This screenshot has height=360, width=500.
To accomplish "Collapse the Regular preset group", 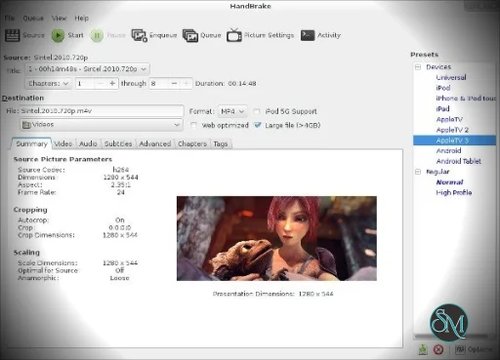I will click(x=418, y=172).
